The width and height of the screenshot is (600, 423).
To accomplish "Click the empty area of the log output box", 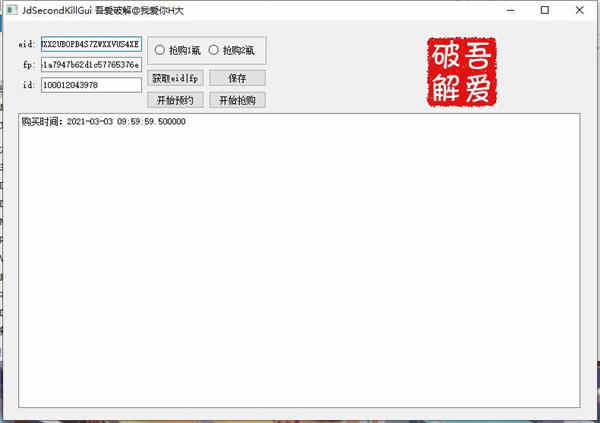I will [298, 270].
